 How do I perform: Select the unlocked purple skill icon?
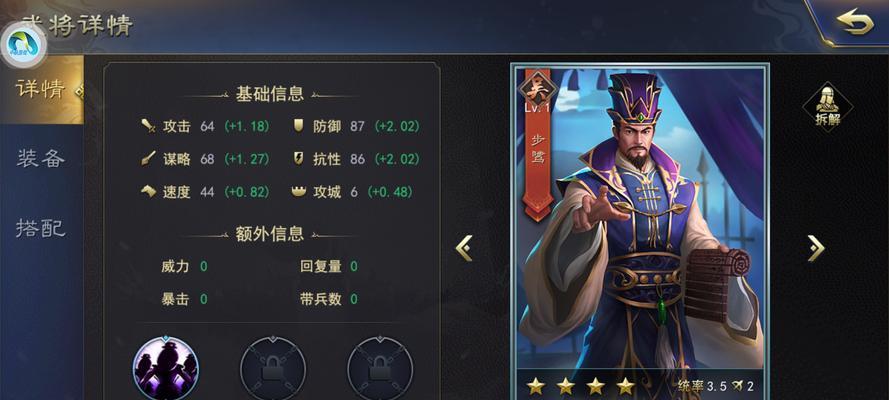[166, 368]
